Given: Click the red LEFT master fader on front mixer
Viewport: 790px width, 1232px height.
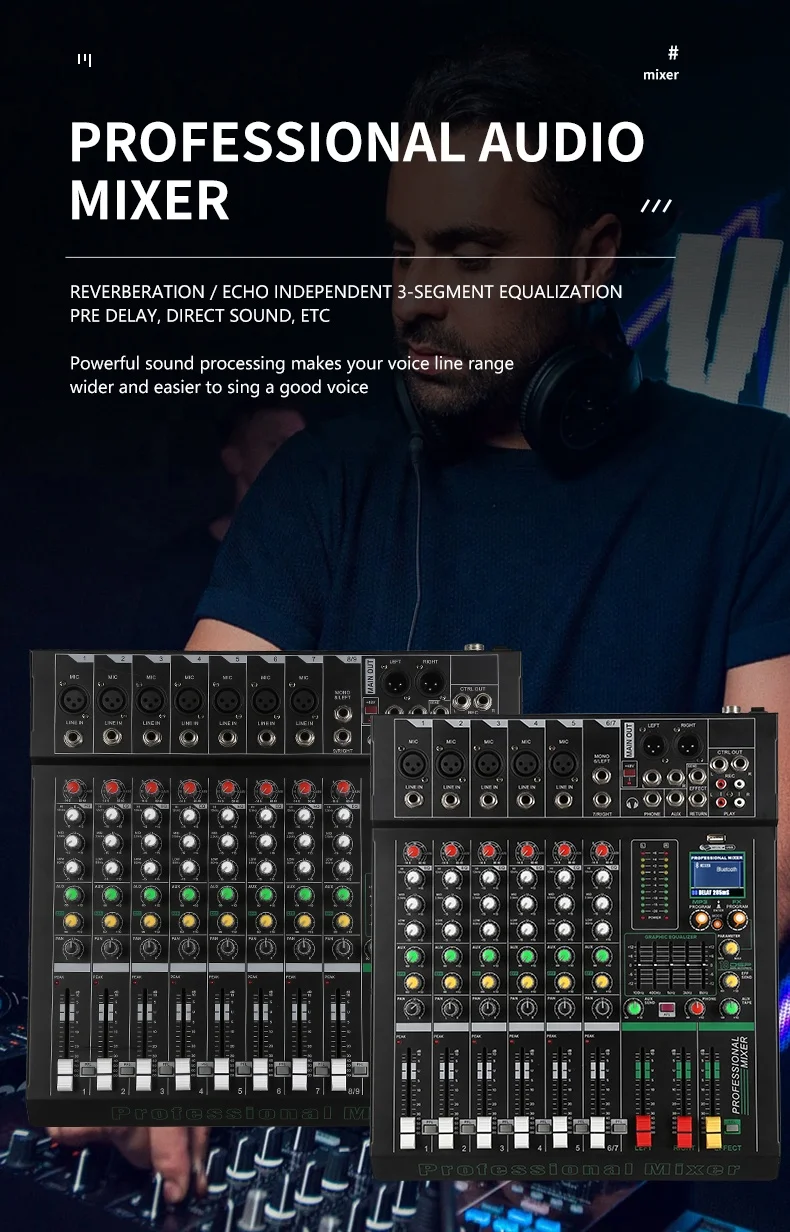Looking at the screenshot, I should [x=643, y=1130].
